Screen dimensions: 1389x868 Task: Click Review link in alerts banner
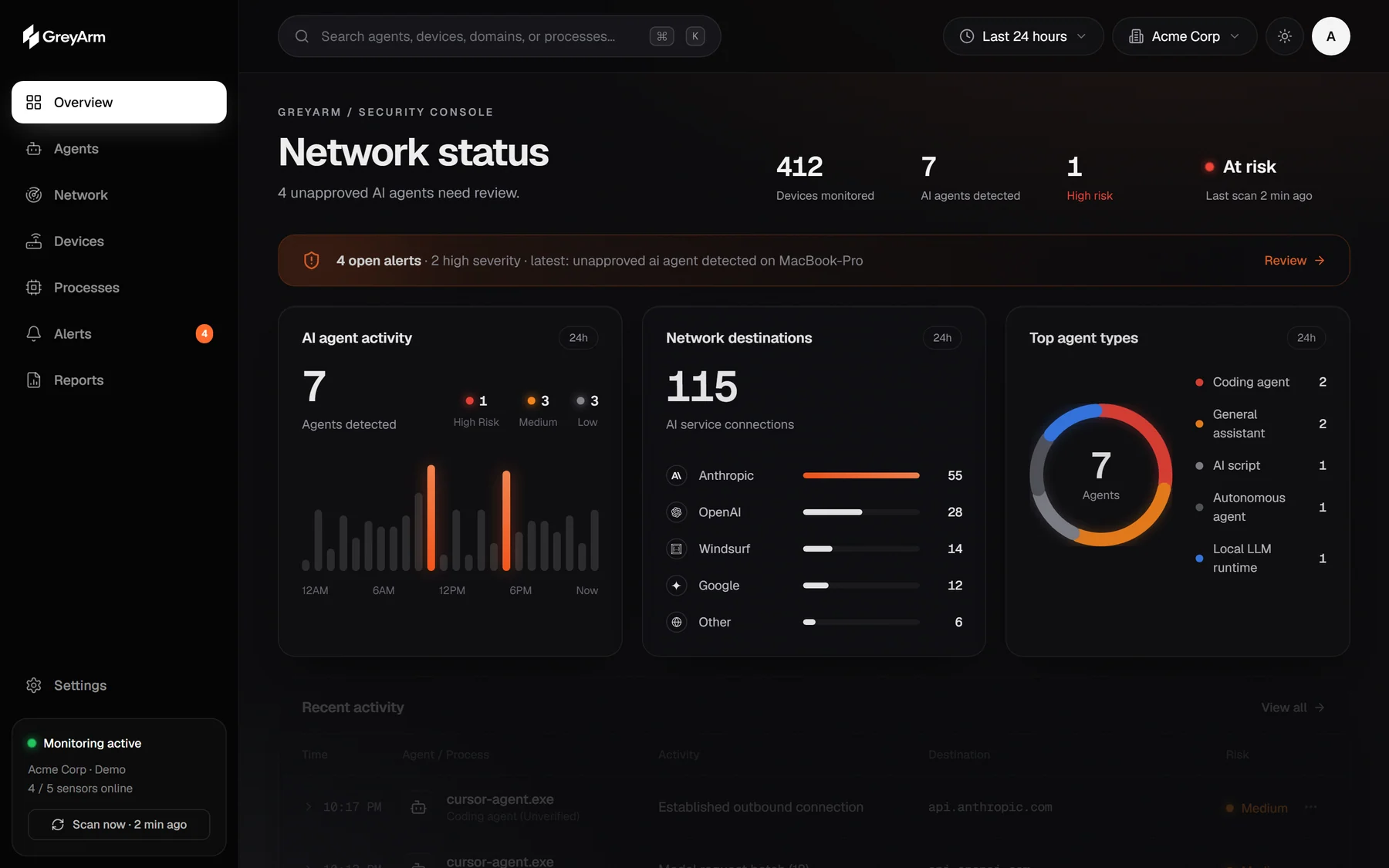1294,261
